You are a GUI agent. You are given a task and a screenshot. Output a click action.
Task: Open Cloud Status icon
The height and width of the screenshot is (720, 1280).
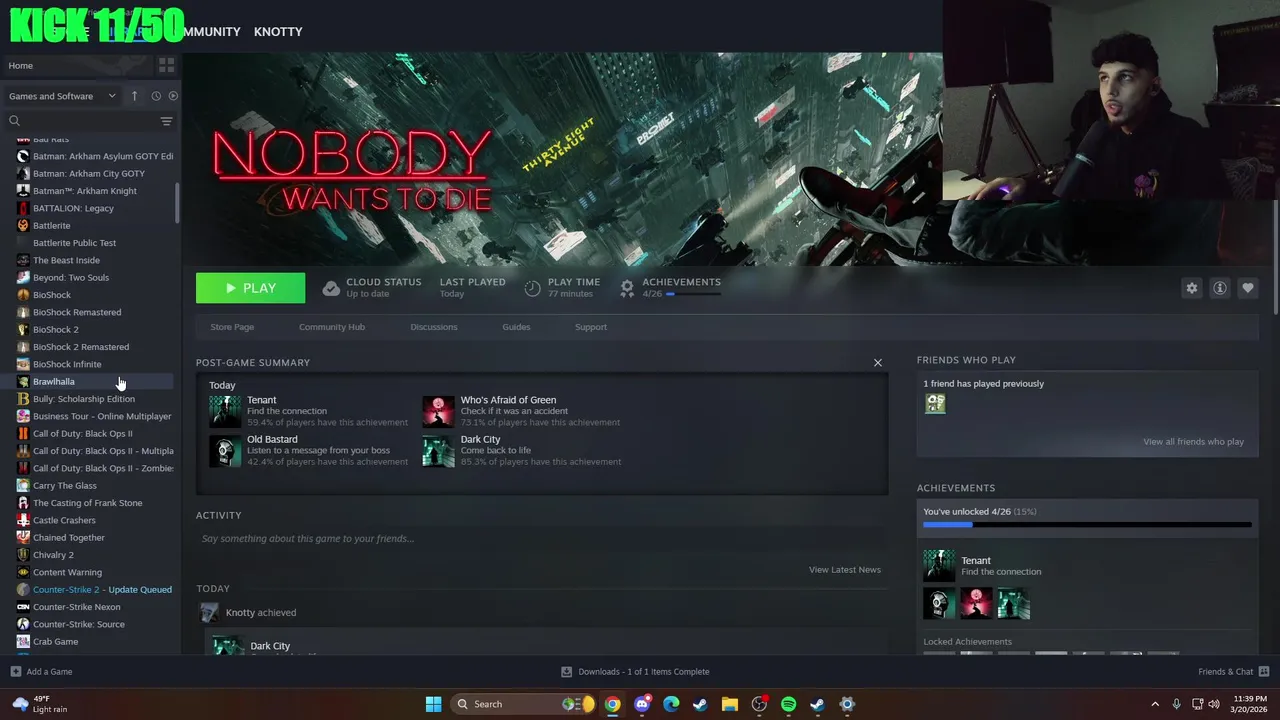coord(331,288)
